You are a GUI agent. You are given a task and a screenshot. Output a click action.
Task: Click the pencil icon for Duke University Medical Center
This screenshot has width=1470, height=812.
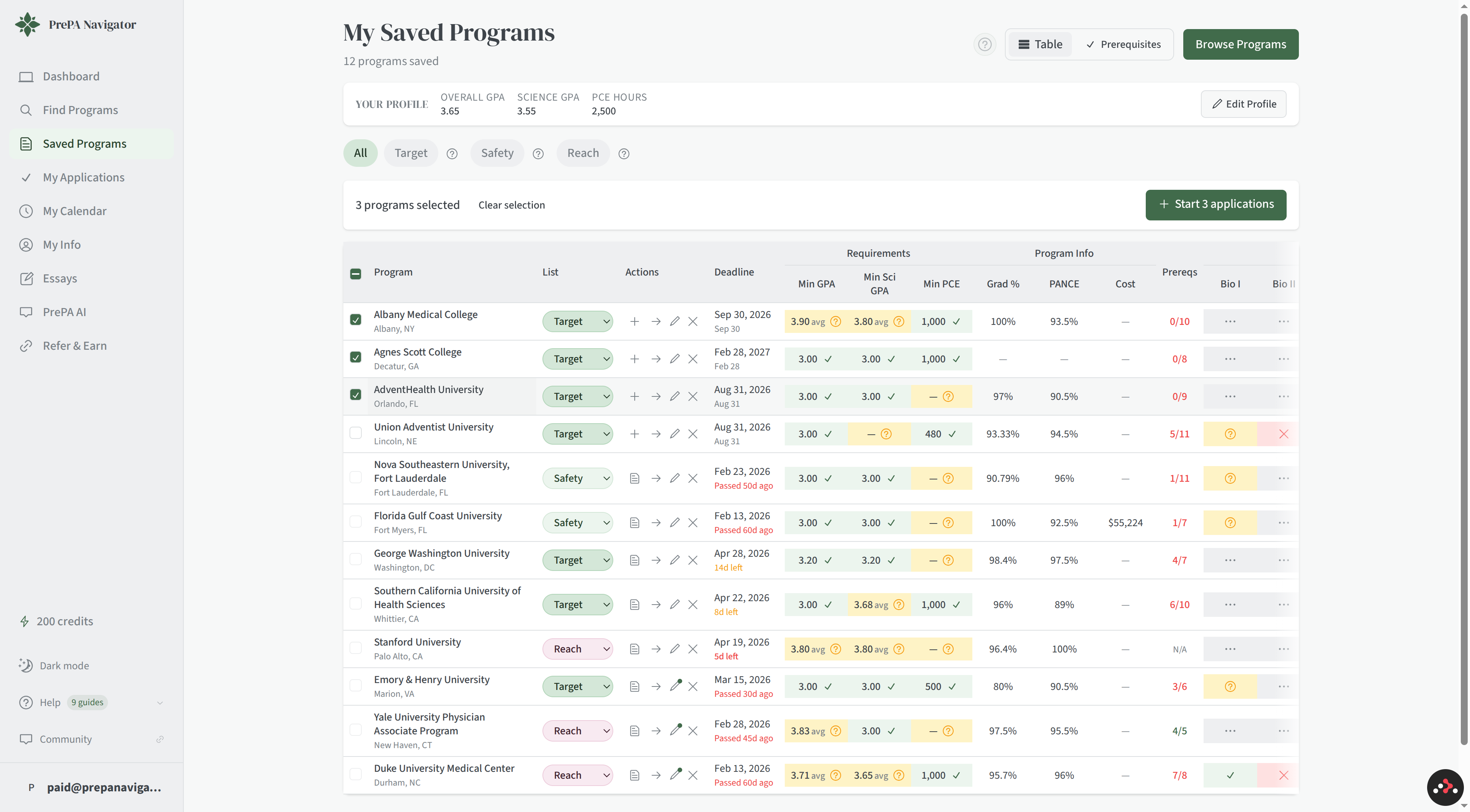click(676, 774)
